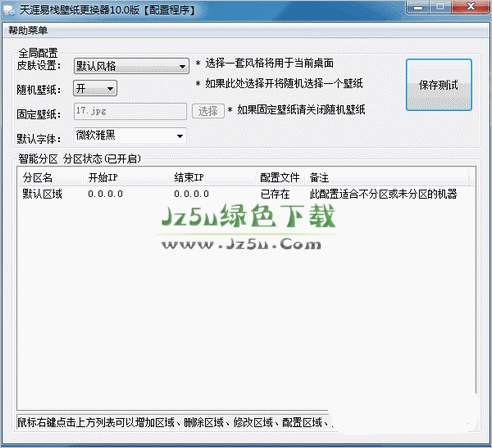This screenshot has width=492, height=448.
Task: Click the 选择 button beside fixed wallpaper
Action: [208, 111]
